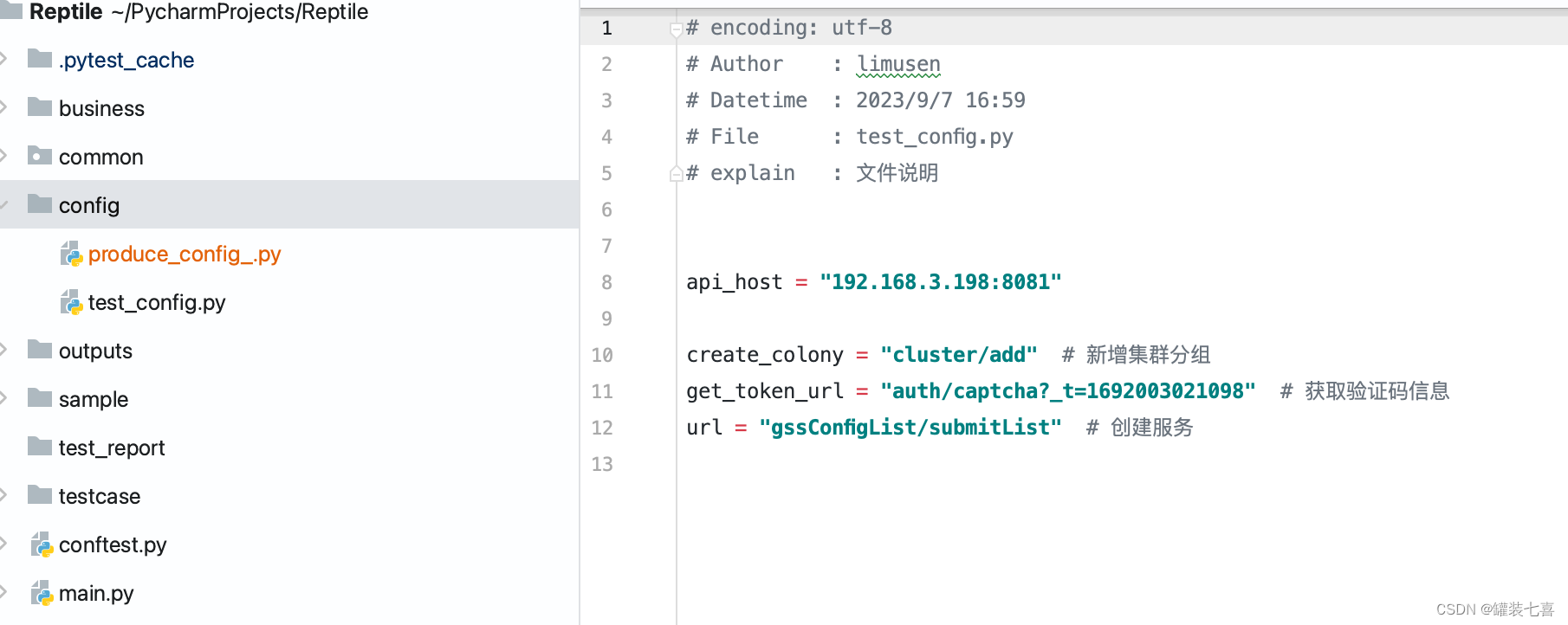Image resolution: width=1568 pixels, height=625 pixels.
Task: Click line number 12 in gutter
Action: point(602,428)
